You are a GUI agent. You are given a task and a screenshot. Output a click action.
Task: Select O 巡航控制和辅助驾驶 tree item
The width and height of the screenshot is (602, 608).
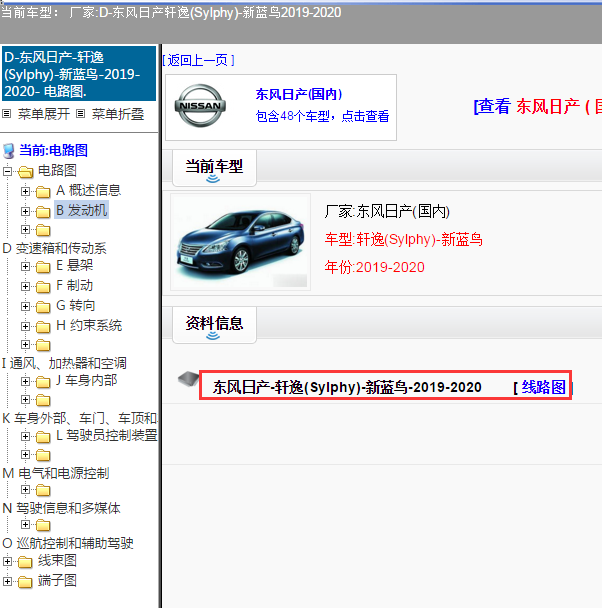pyautogui.click(x=68, y=543)
